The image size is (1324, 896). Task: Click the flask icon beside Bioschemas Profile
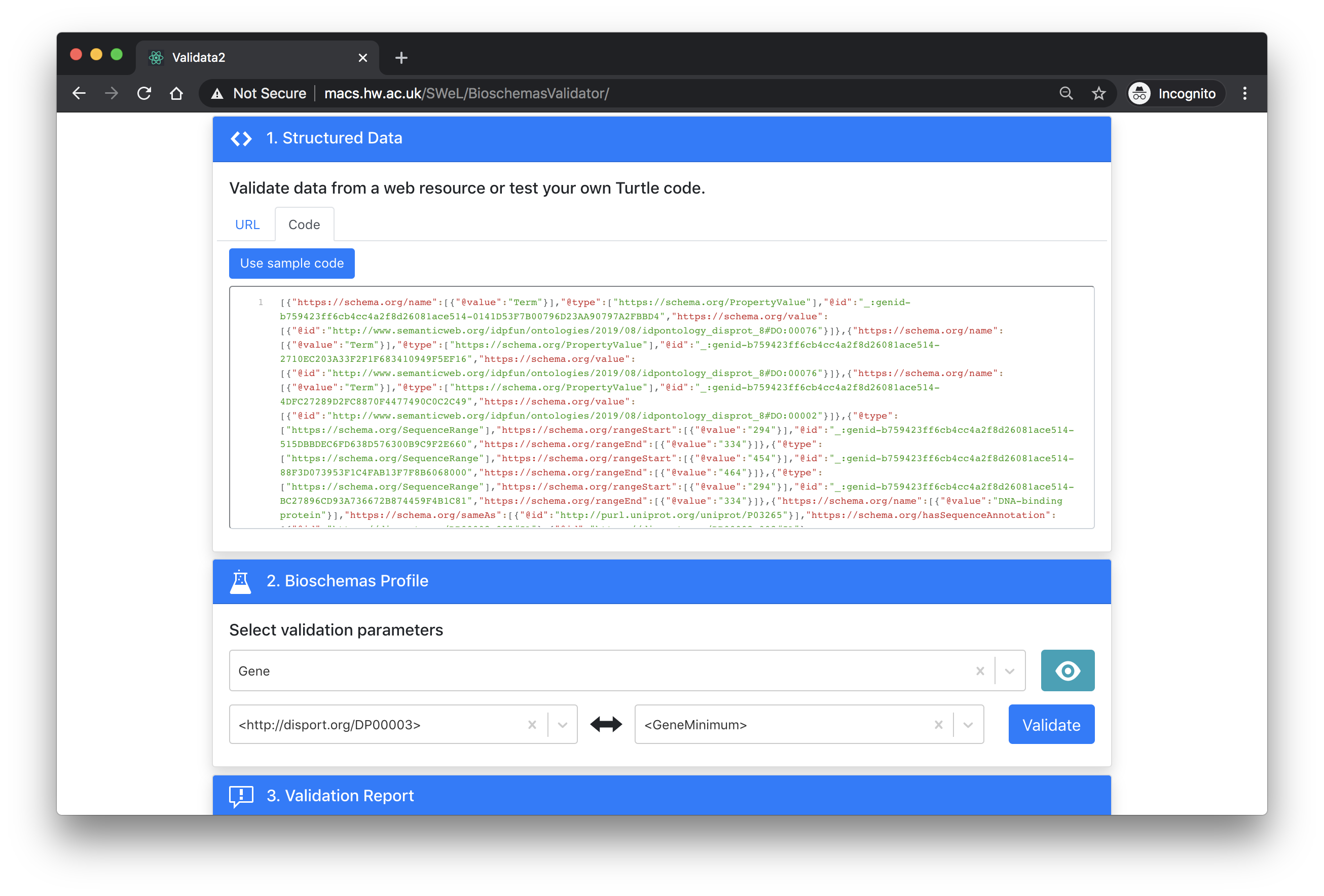(x=240, y=582)
